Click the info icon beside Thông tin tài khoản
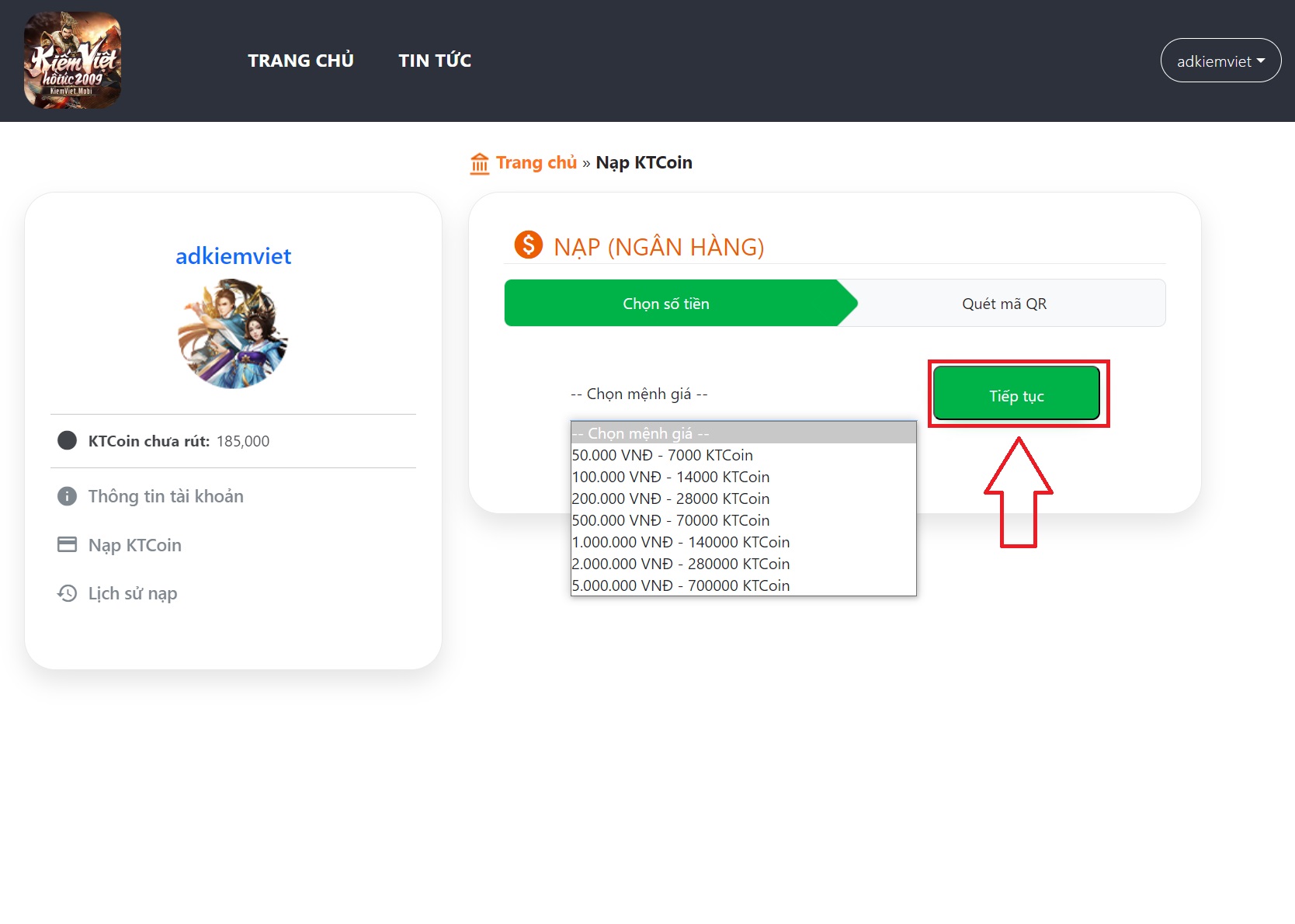1295x924 pixels. pos(68,496)
